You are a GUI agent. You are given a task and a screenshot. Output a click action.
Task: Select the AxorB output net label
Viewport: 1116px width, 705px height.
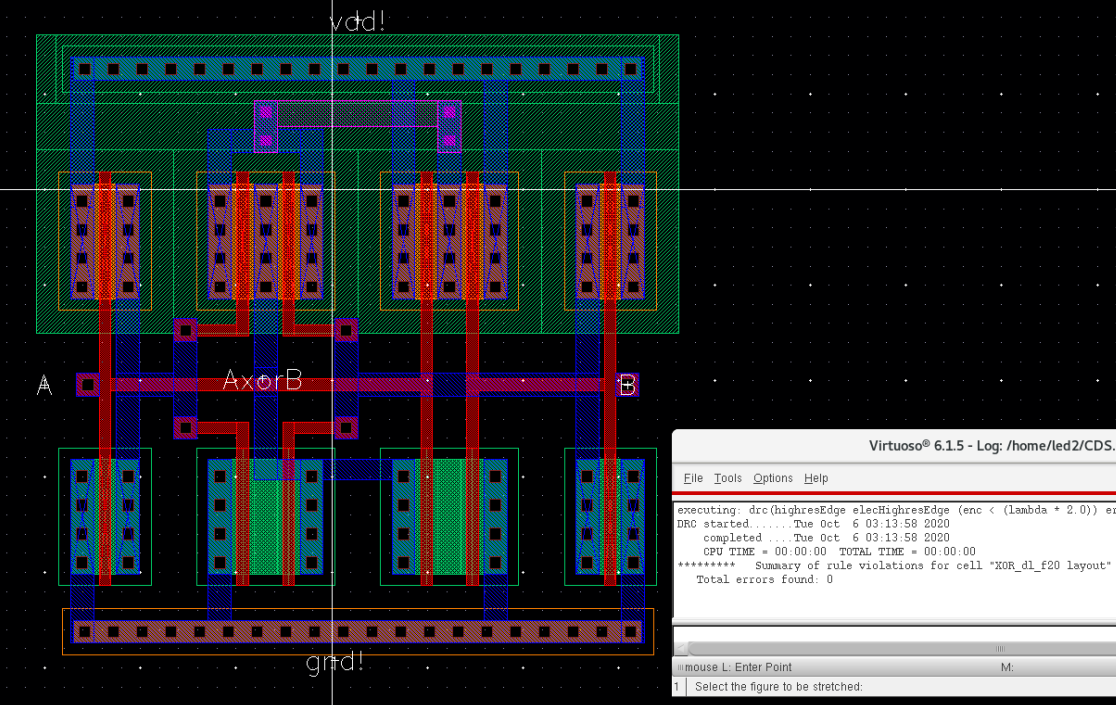coord(263,378)
